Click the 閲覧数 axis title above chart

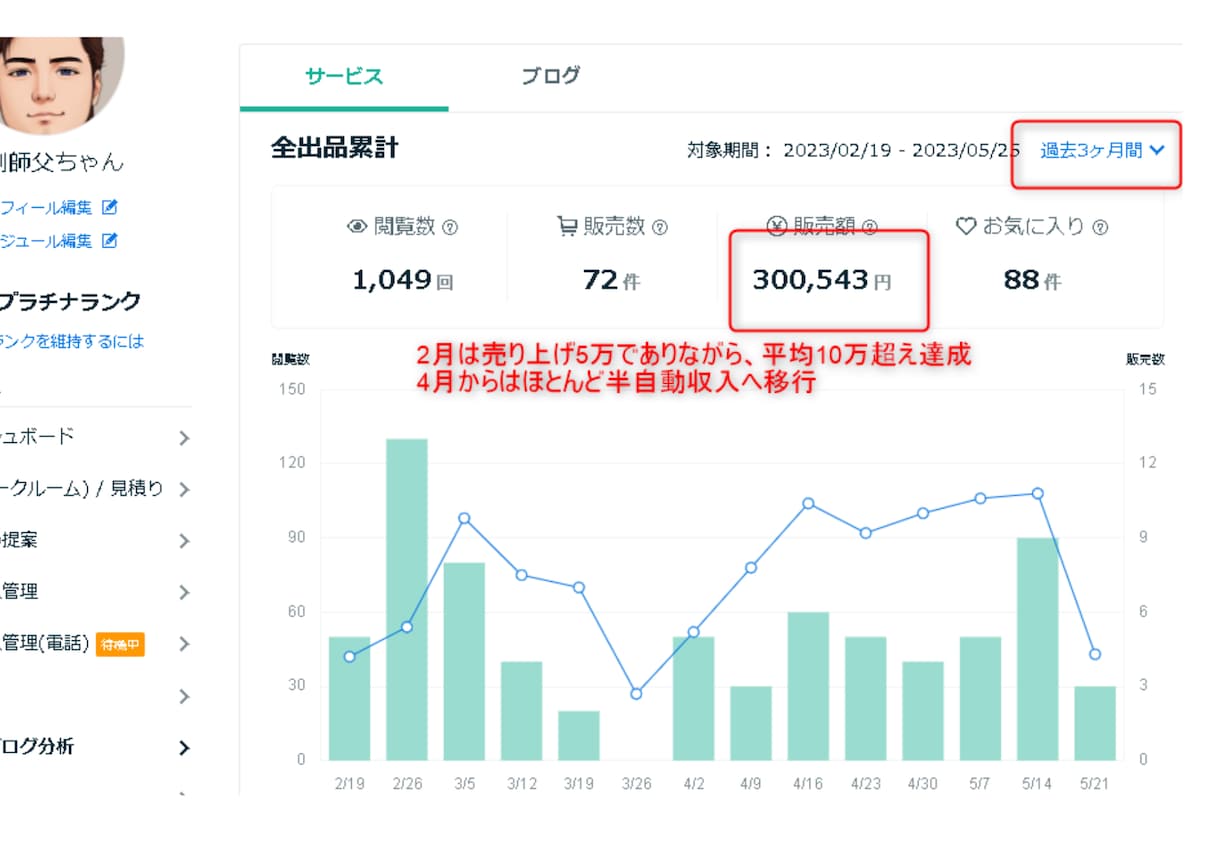290,359
